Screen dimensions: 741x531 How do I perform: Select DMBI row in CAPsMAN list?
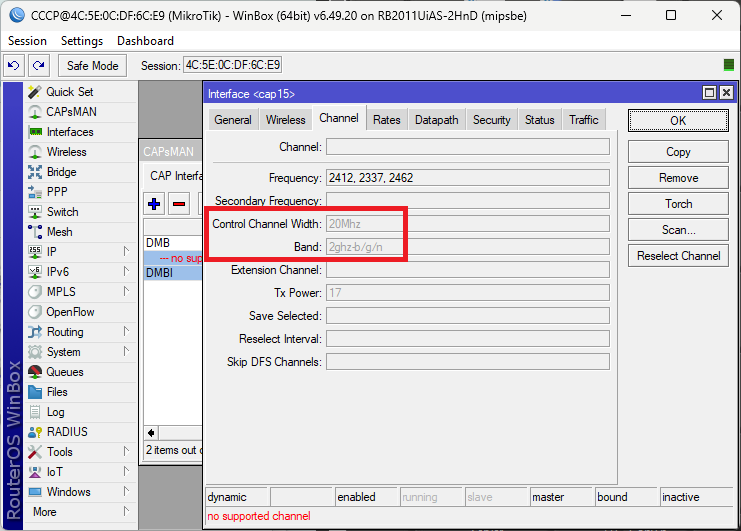(x=173, y=273)
